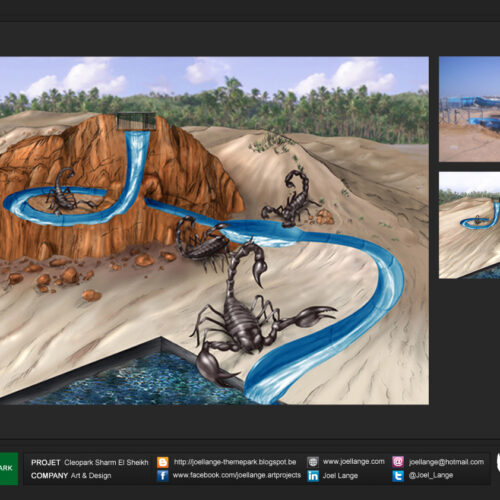Select the text Art & Design
Screen dimensions: 500x500
[91, 476]
